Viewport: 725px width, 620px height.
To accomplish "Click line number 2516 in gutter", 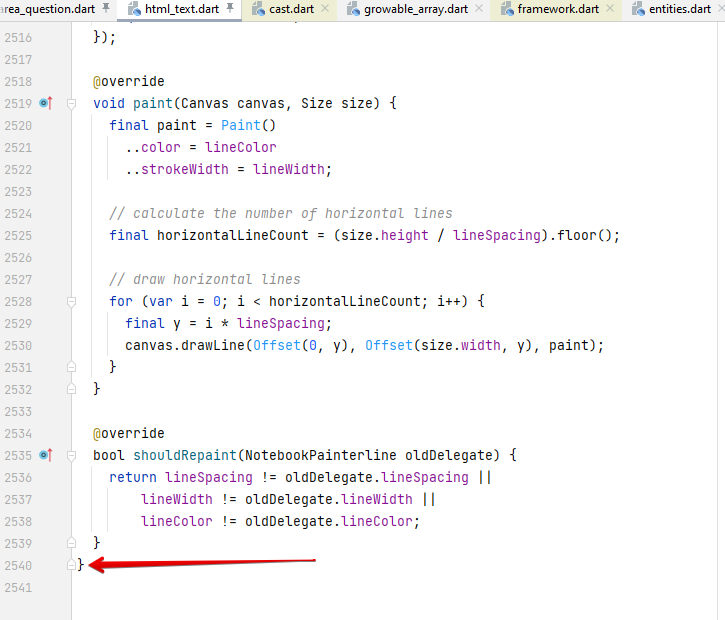I will point(18,37).
